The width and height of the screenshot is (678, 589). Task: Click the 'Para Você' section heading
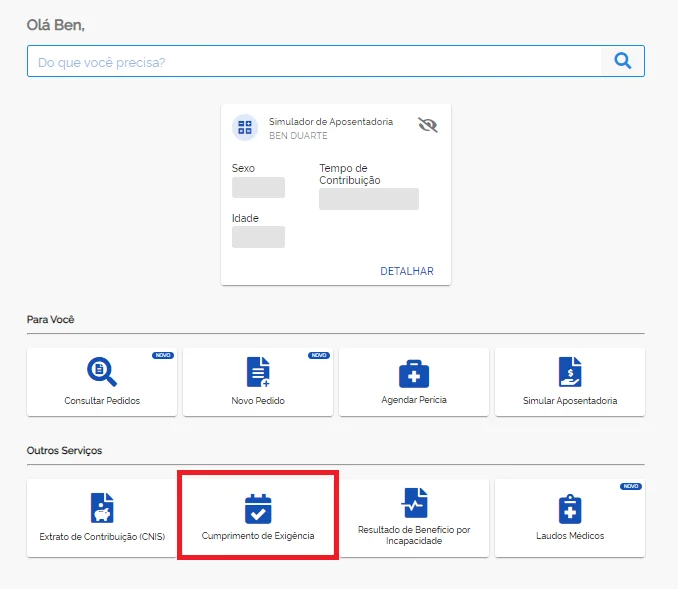point(51,320)
